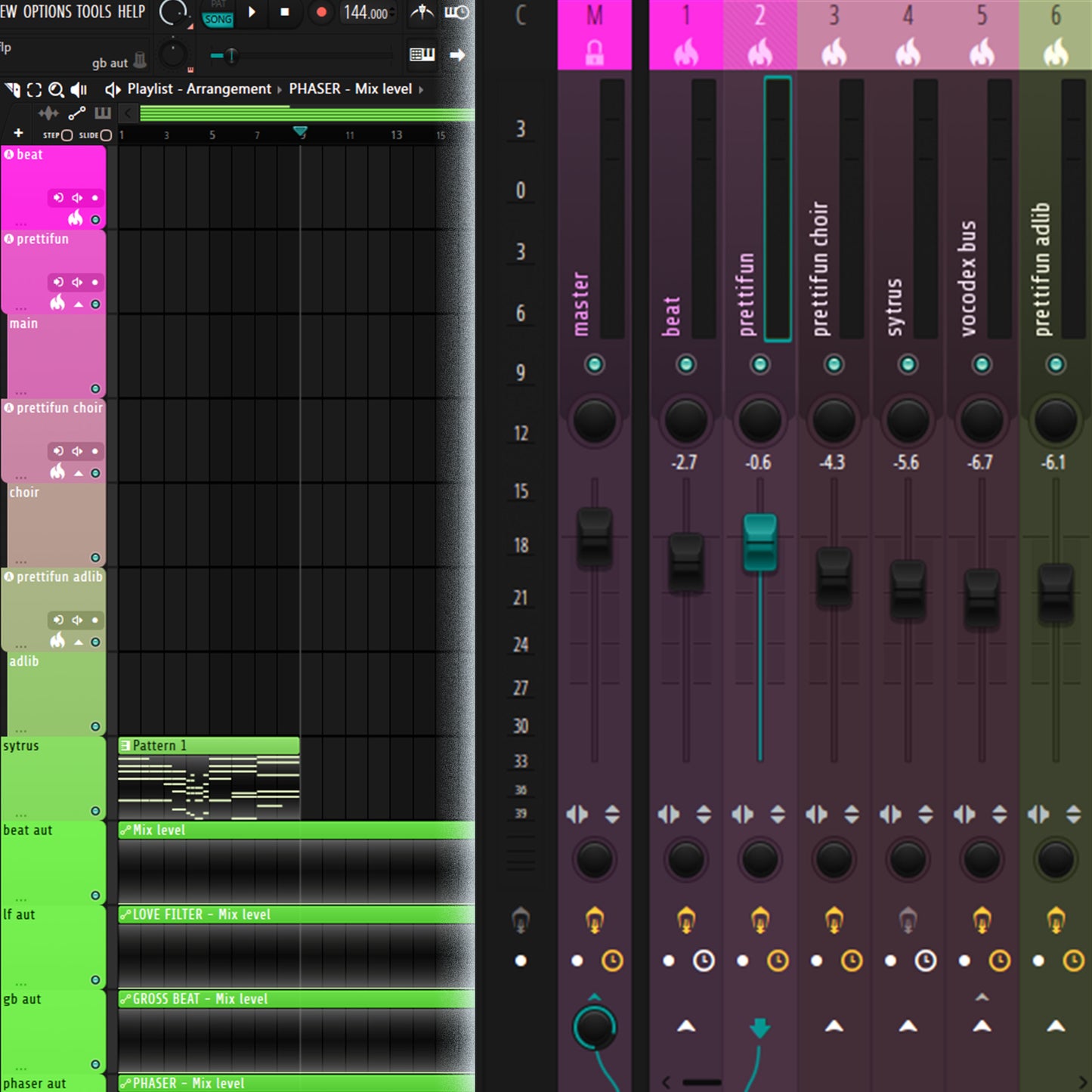Viewport: 1092px width, 1092px height.
Task: Disable effects slots on prettifun adlib mixer track
Action: (x=1056, y=920)
